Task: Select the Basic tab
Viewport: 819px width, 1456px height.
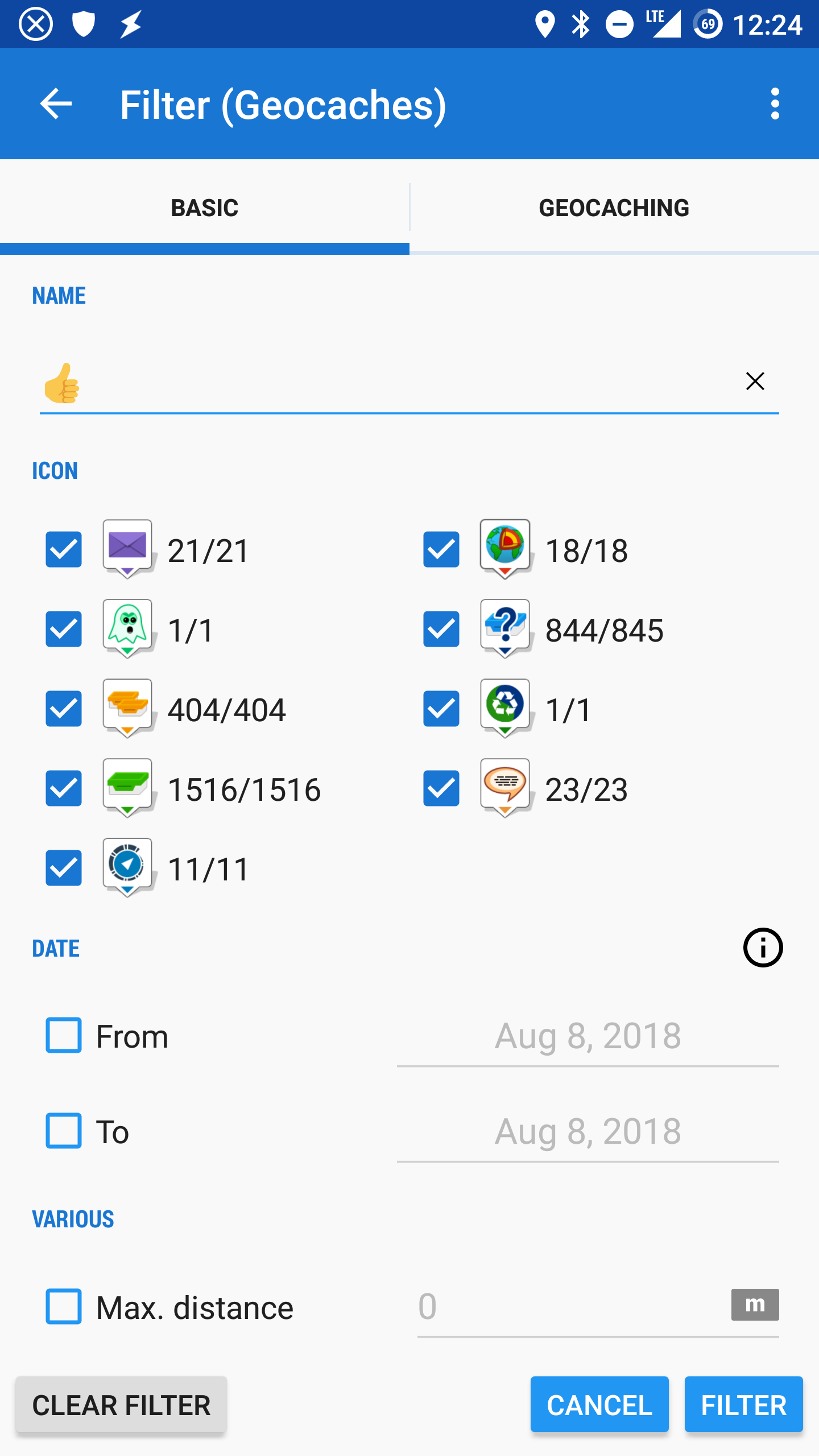Action: (205, 208)
